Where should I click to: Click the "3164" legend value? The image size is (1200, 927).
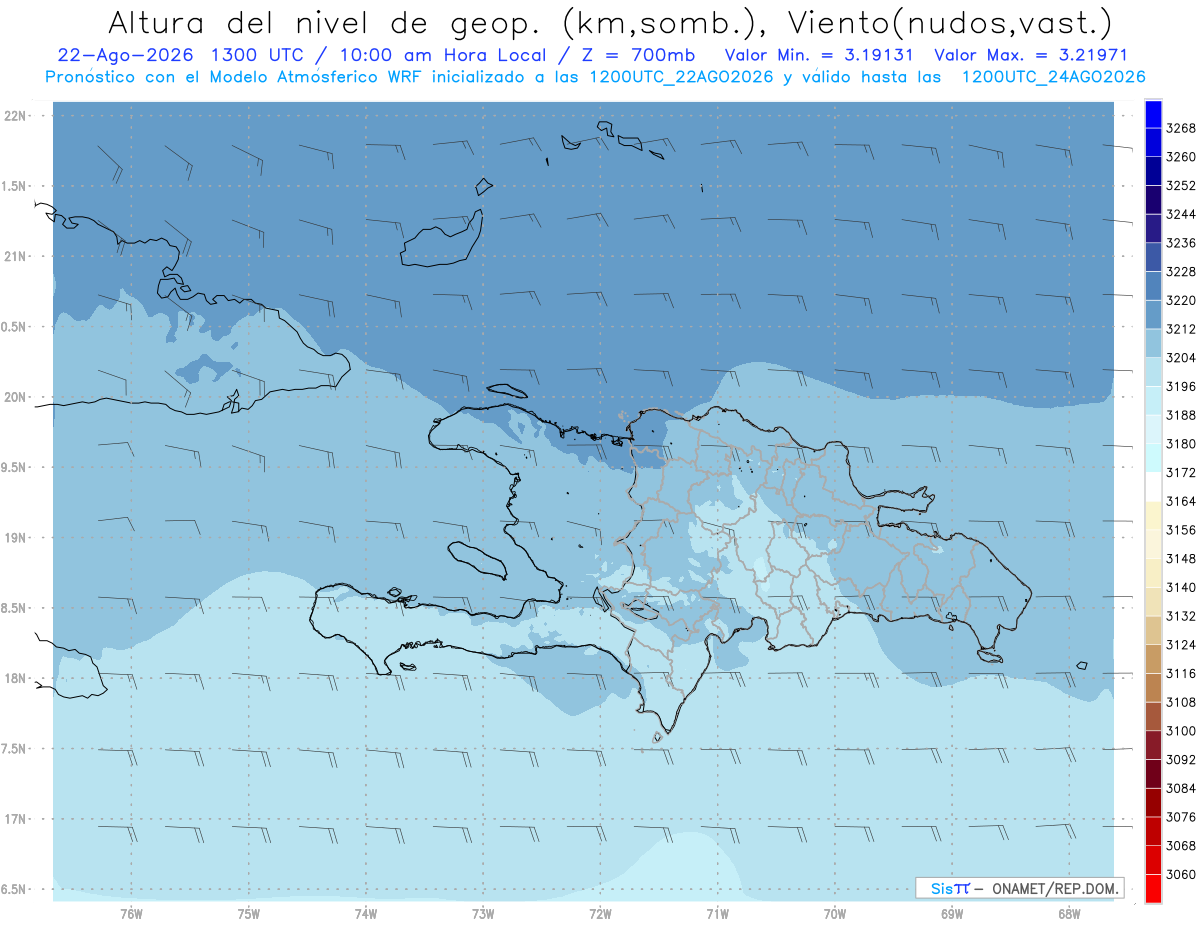(x=1181, y=501)
